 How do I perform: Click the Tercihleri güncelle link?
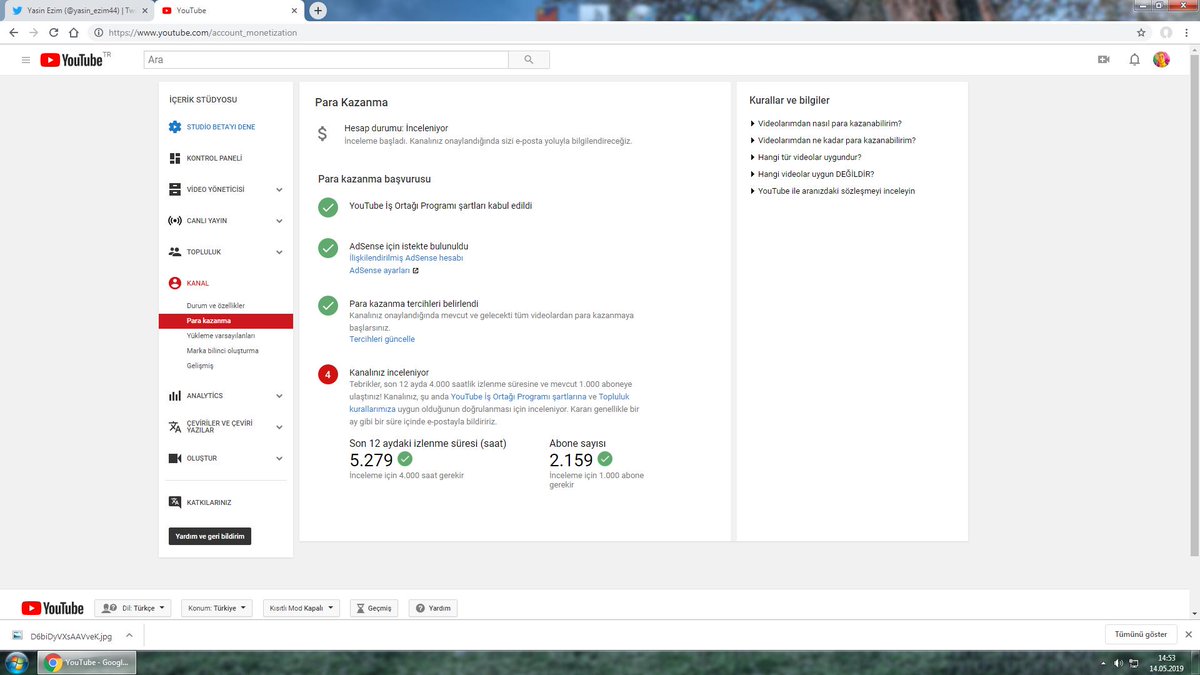(x=382, y=339)
